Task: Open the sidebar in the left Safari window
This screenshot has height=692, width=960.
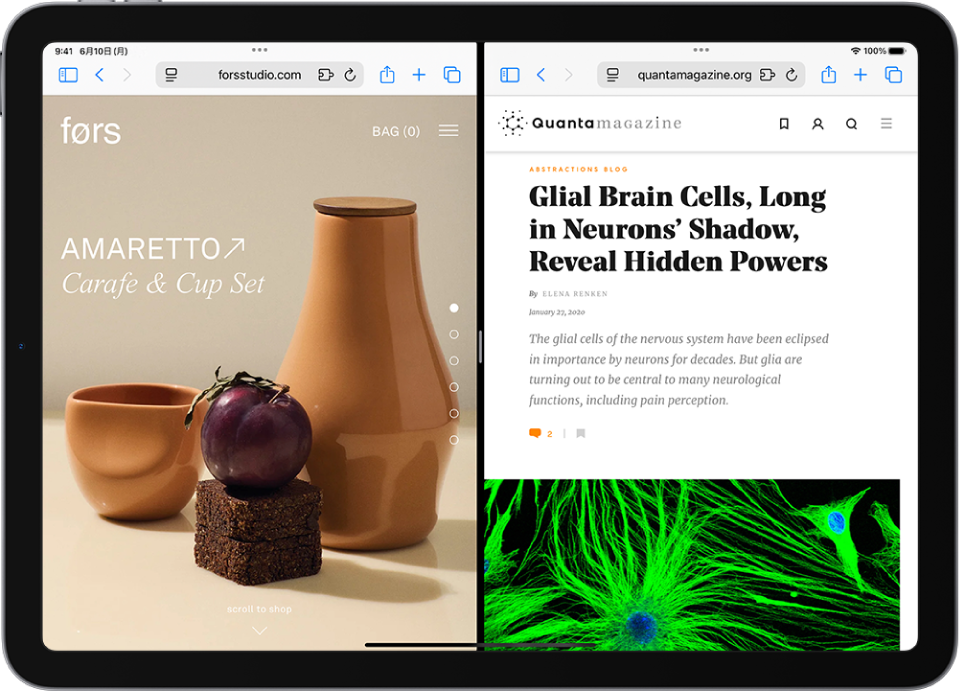Action: (x=67, y=74)
